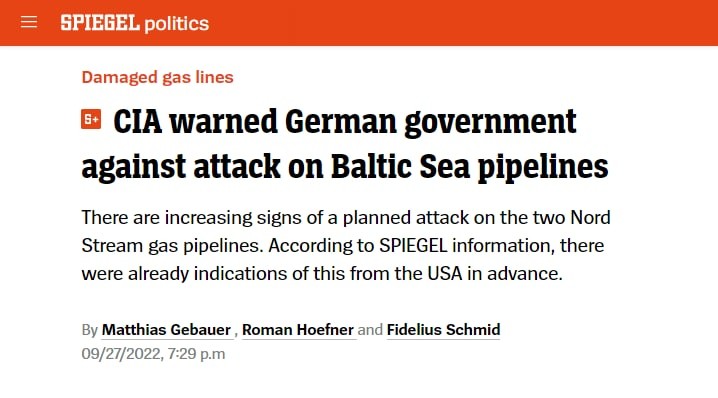Viewport: 718px width, 398px height.
Task: Click the 'By' label before the authors
Action: 90,330
